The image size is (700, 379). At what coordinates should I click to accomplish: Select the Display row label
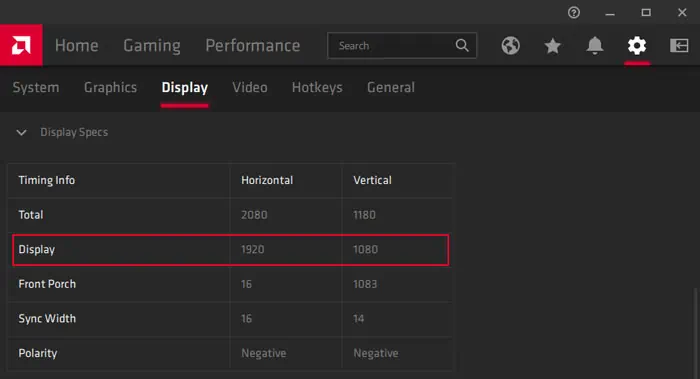click(37, 250)
